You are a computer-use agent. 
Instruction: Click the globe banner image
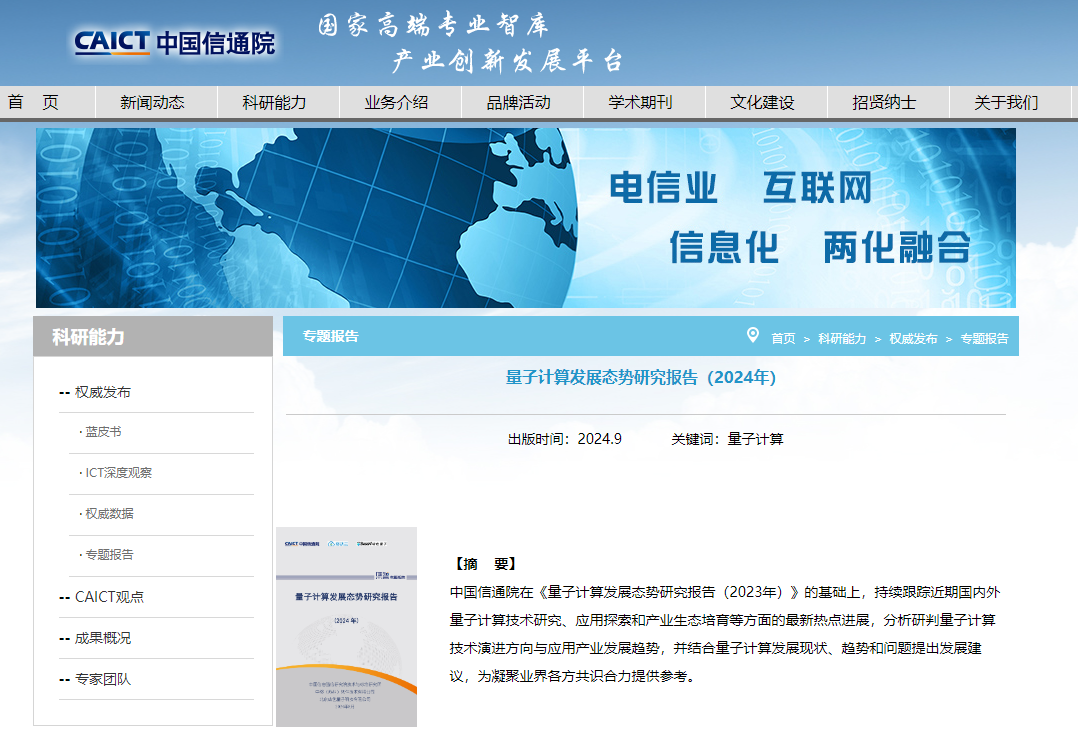[526, 218]
